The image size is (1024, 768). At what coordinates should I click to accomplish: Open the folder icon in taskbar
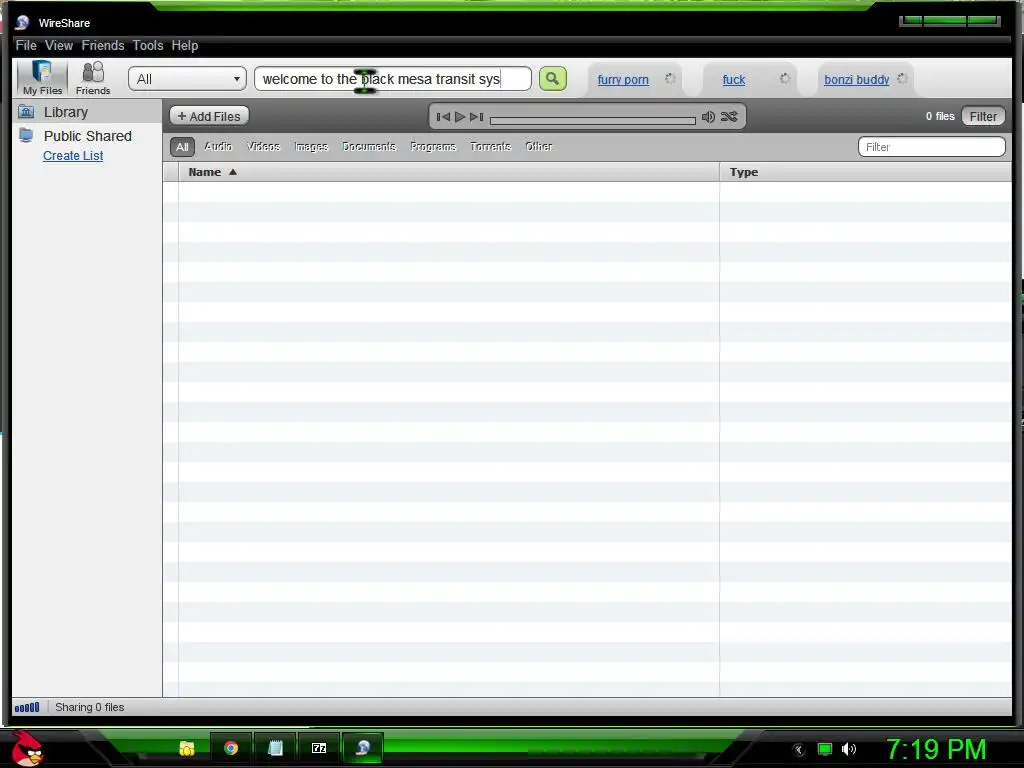(187, 748)
